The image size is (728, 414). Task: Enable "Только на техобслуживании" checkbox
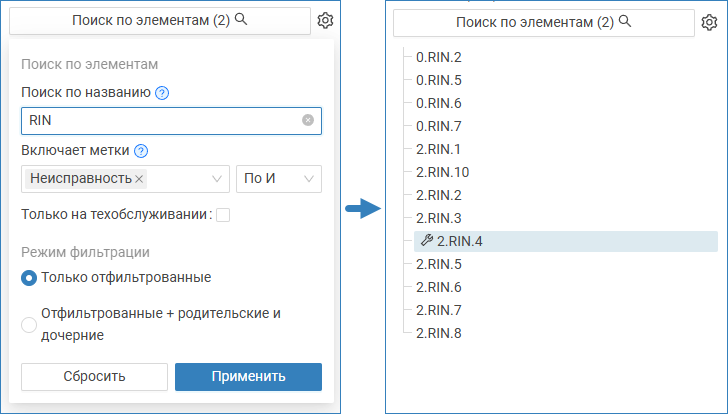click(223, 214)
